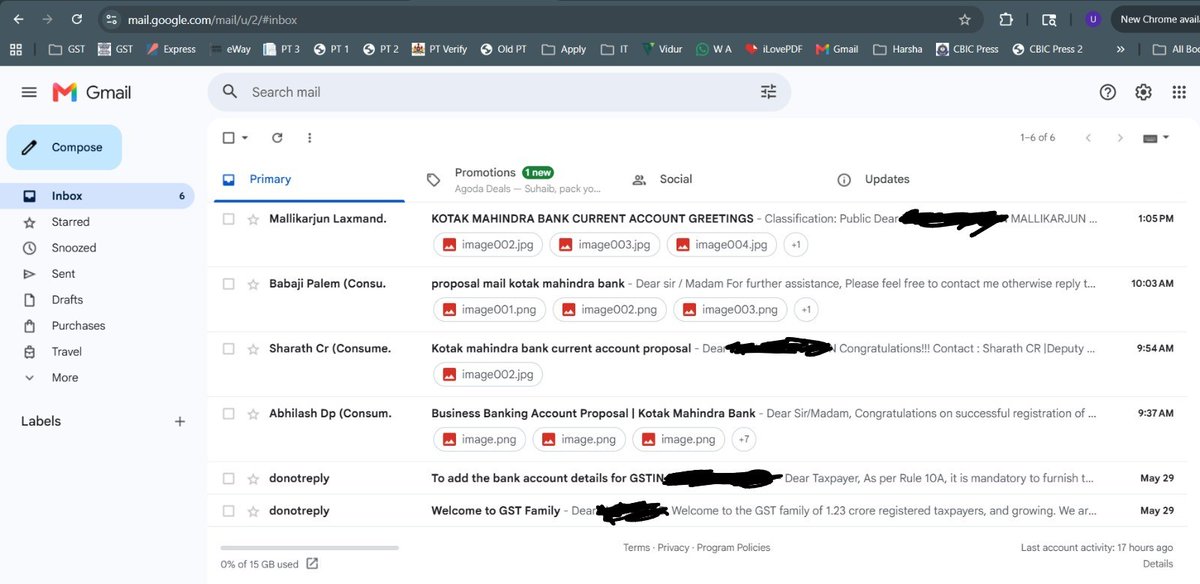Open the More three-dot toolbar menu
1200x584 pixels.
(x=310, y=138)
